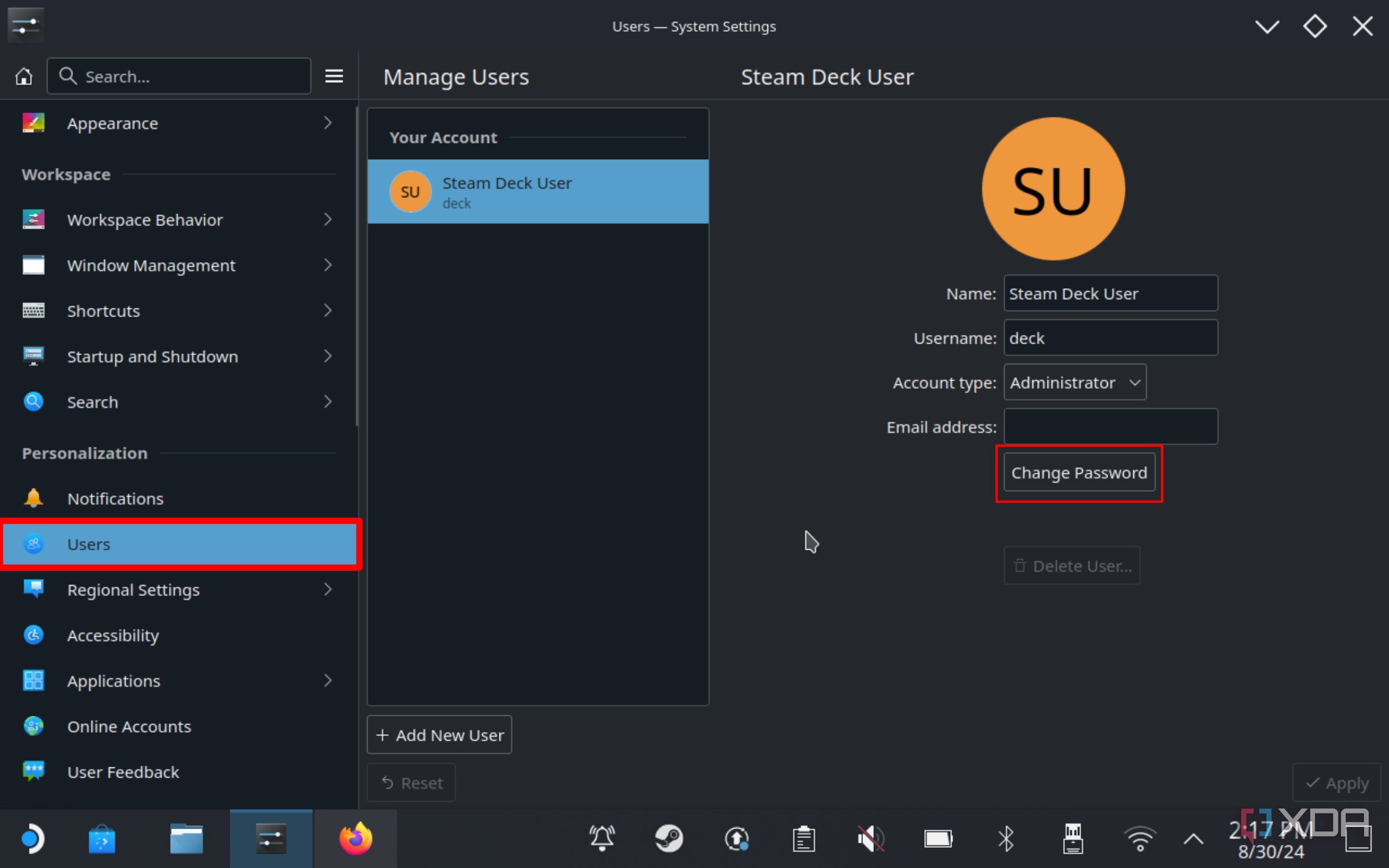Open Dolphin file manager from taskbar
The width and height of the screenshot is (1389, 868).
point(186,838)
